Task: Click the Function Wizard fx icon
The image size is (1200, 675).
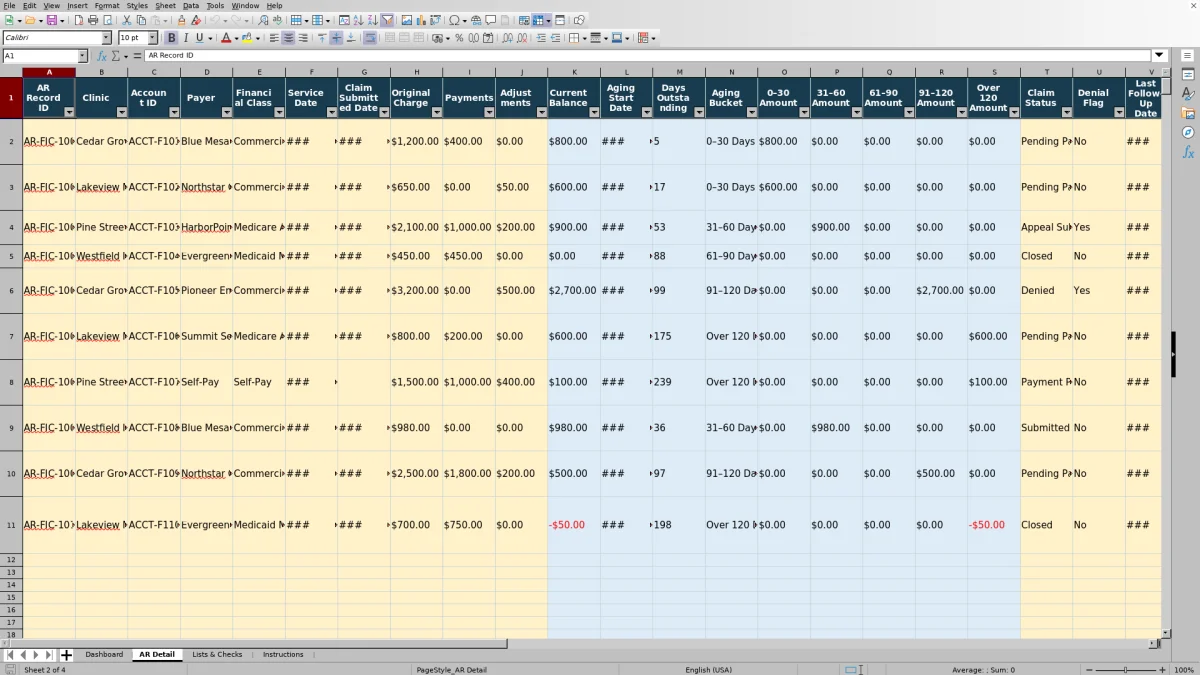Action: 102,56
